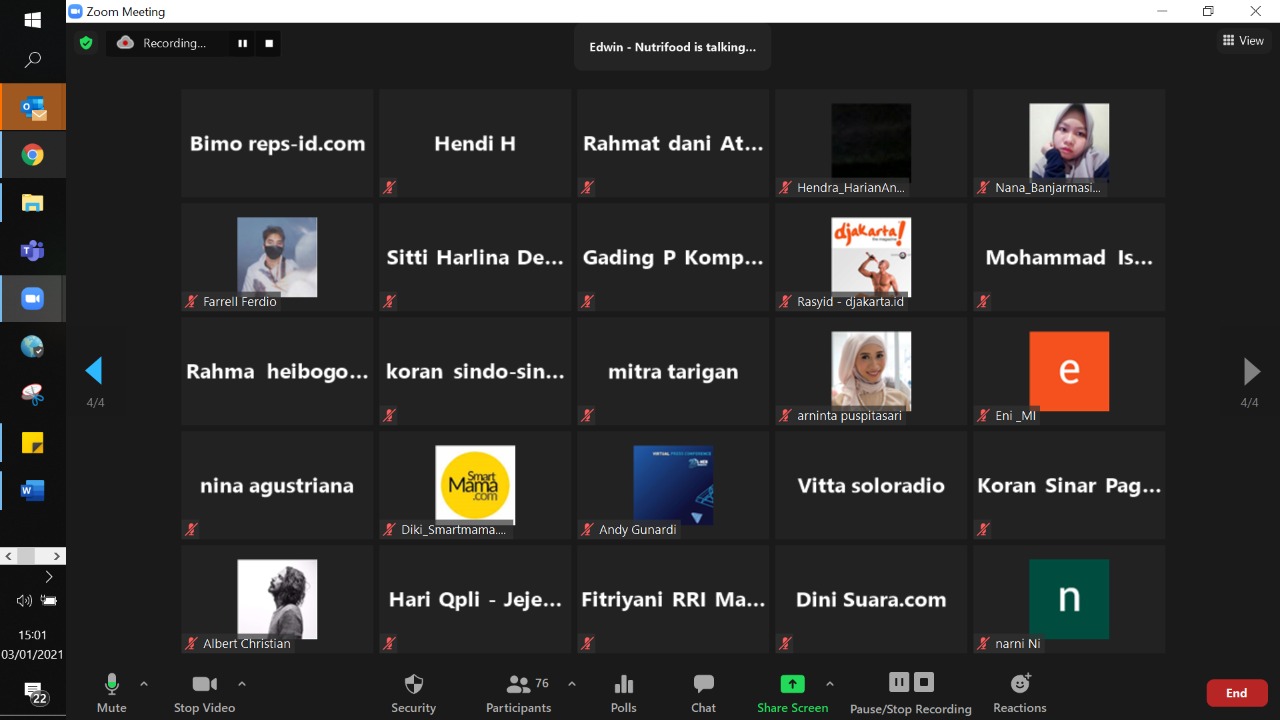Stop recording with the top square button
1280x720 pixels.
tap(269, 43)
